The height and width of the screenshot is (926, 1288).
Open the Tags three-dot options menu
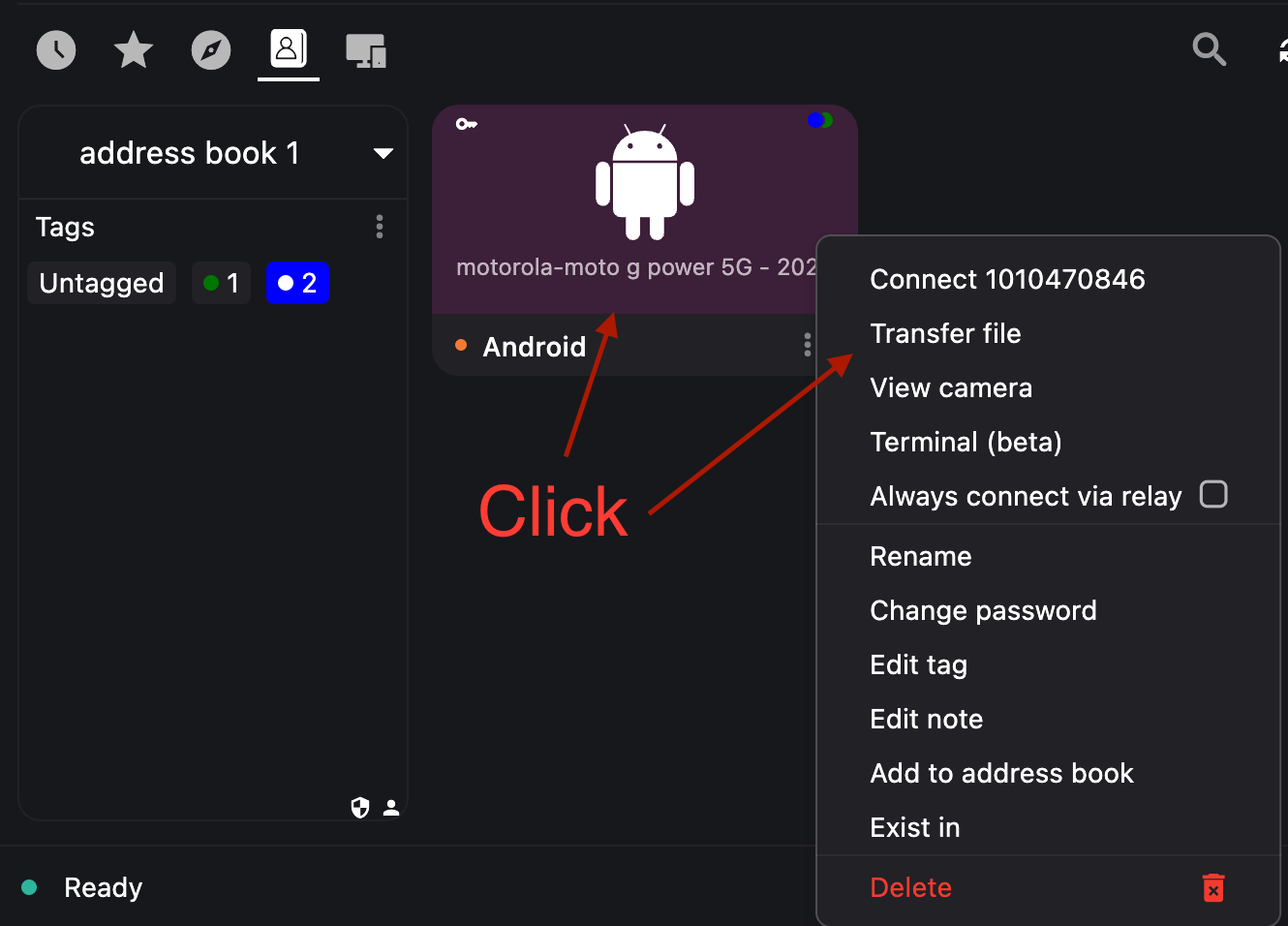point(380,227)
